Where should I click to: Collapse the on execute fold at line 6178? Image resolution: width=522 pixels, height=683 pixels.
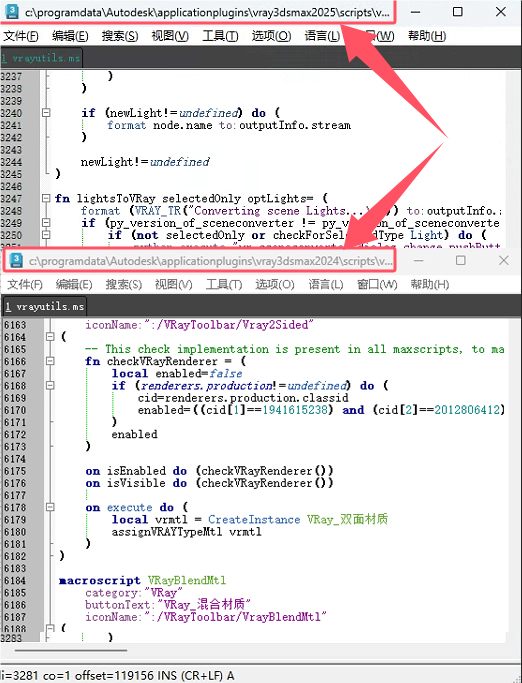tap(50, 507)
